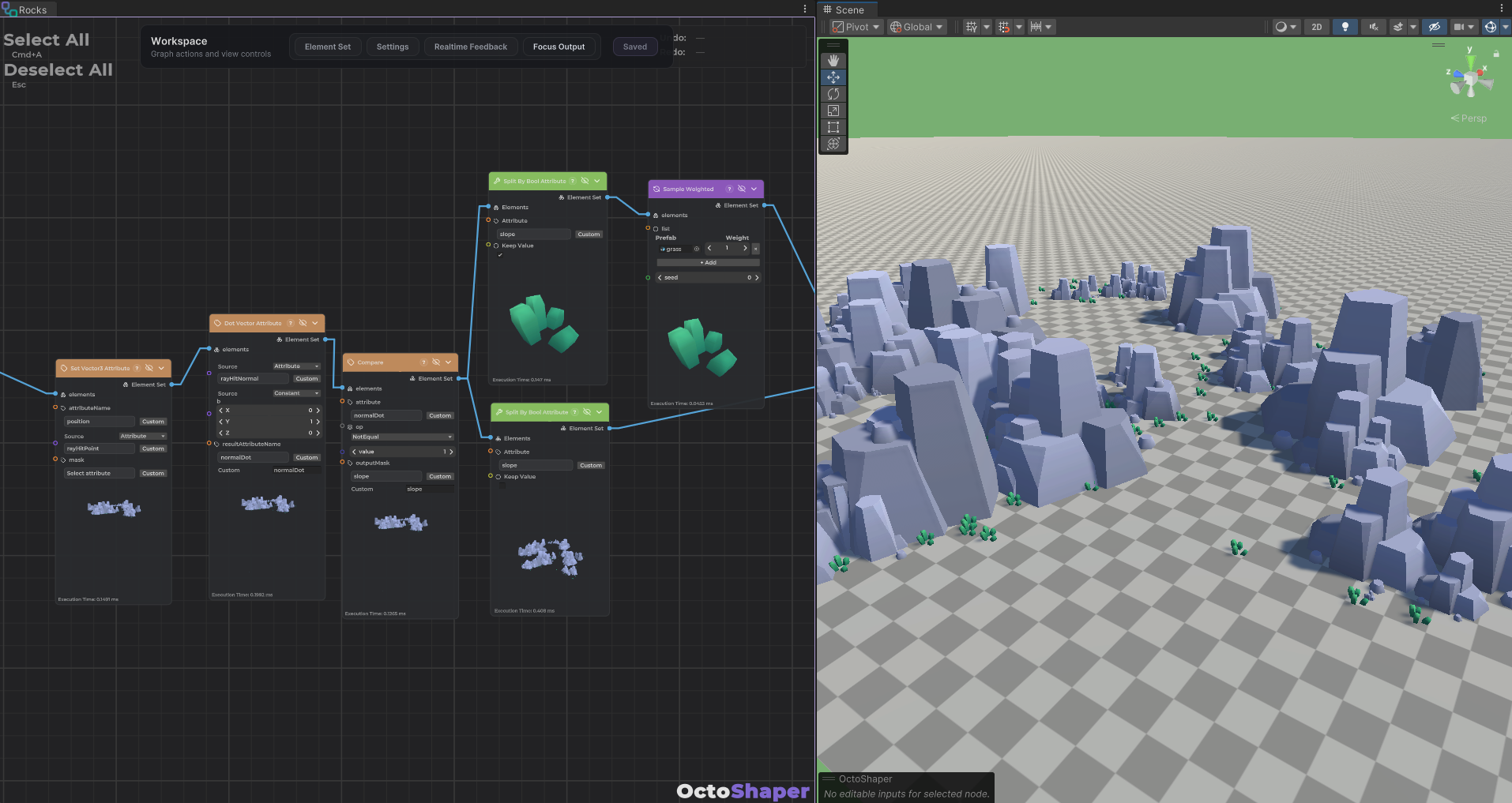This screenshot has width=1512, height=803.
Task: Toggle scene lighting bulb button
Action: (1345, 27)
